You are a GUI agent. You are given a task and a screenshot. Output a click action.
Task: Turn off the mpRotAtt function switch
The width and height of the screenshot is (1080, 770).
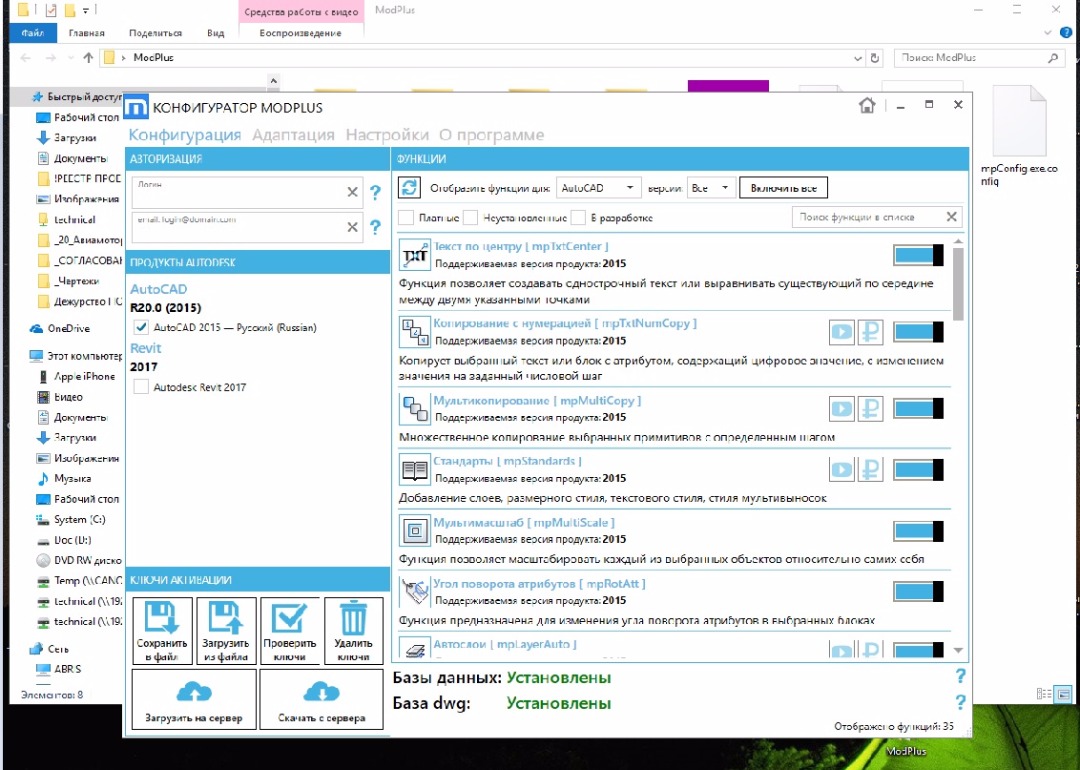tap(918, 592)
